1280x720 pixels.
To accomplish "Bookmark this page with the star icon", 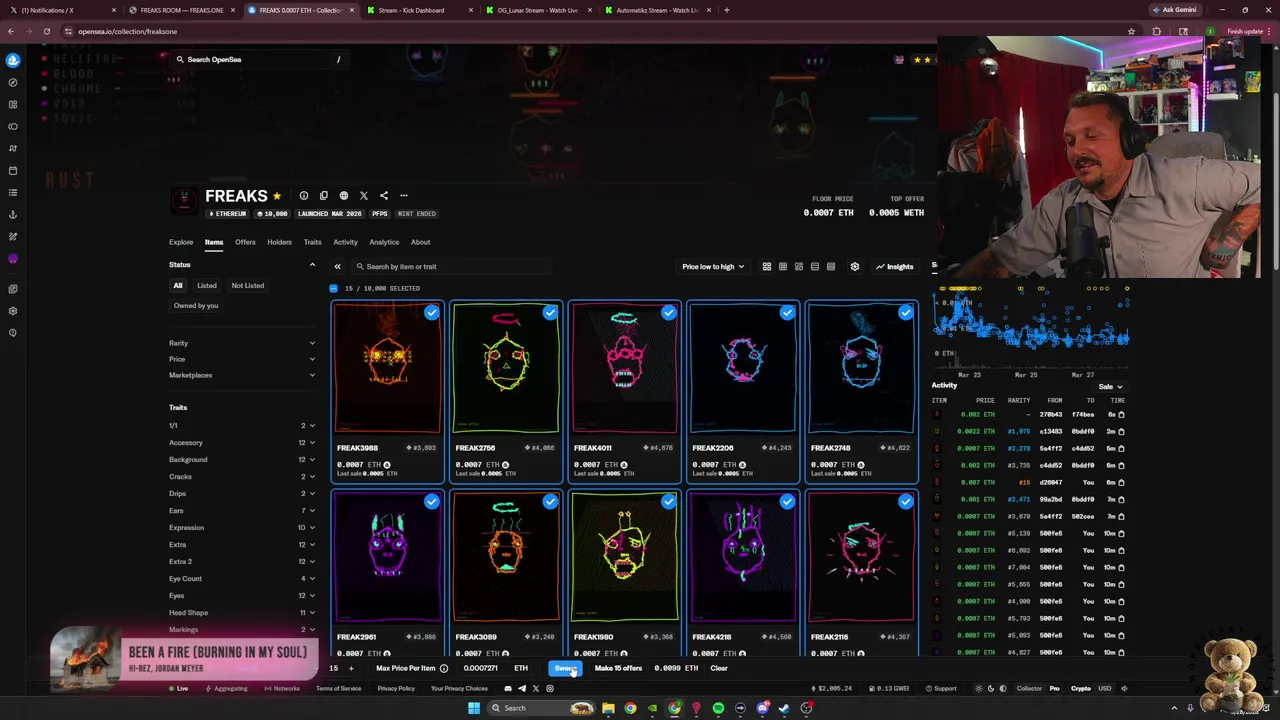I will pyautogui.click(x=1131, y=31).
